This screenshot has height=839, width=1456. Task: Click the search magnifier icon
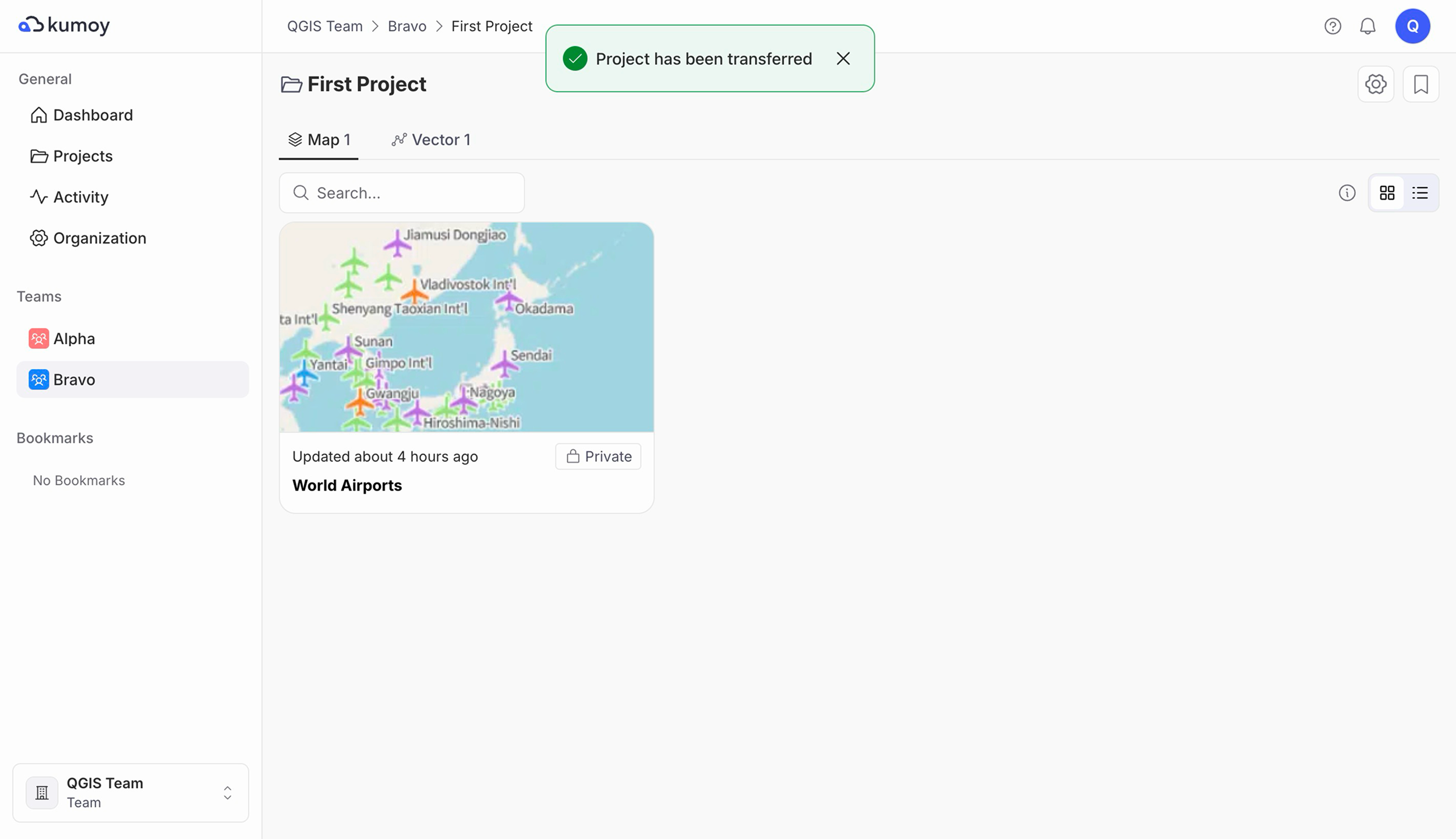(x=301, y=193)
